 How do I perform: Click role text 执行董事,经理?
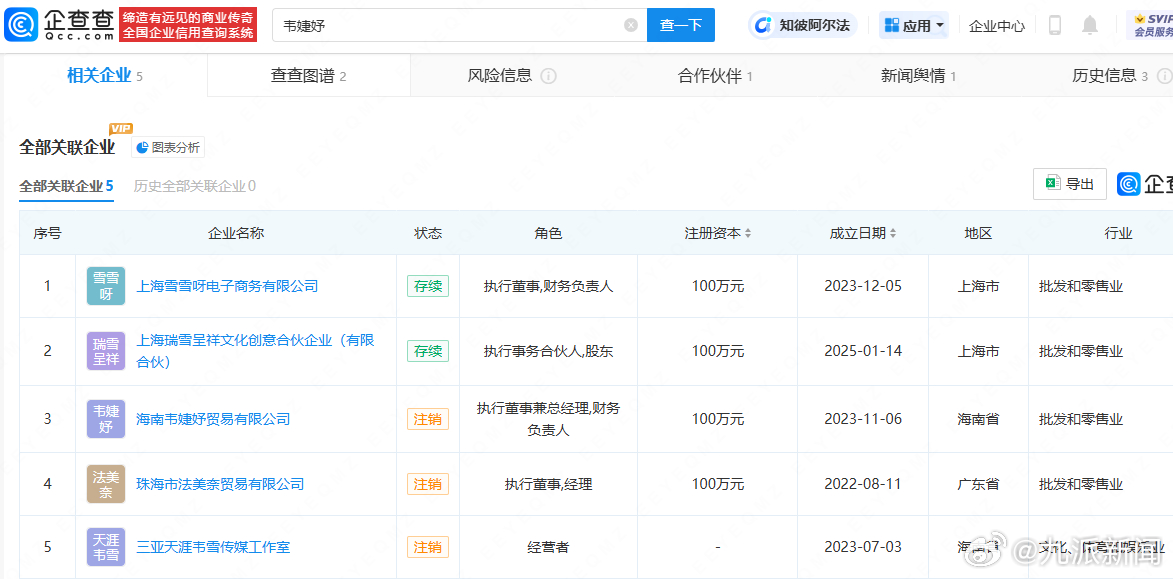[x=548, y=484]
